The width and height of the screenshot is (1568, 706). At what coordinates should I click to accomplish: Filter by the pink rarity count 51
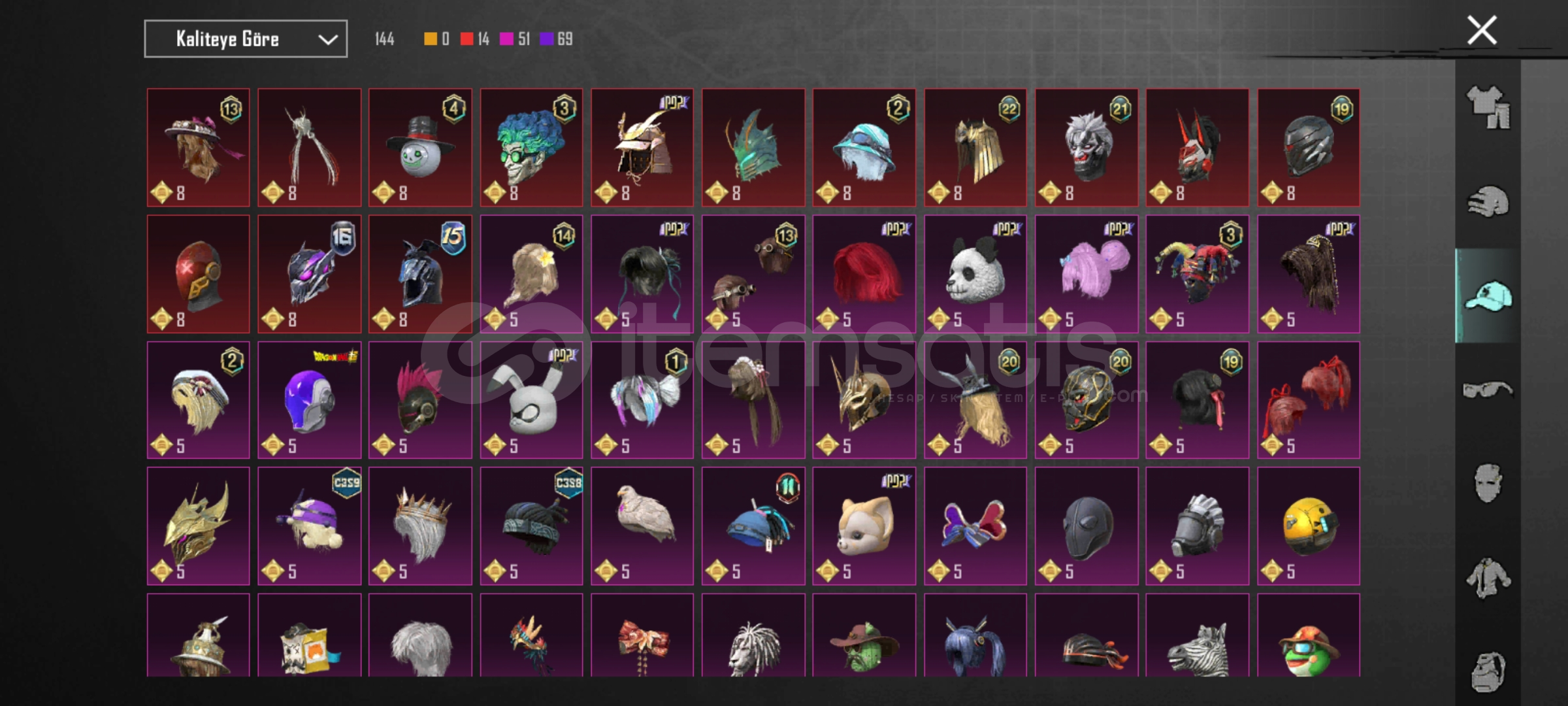[524, 39]
